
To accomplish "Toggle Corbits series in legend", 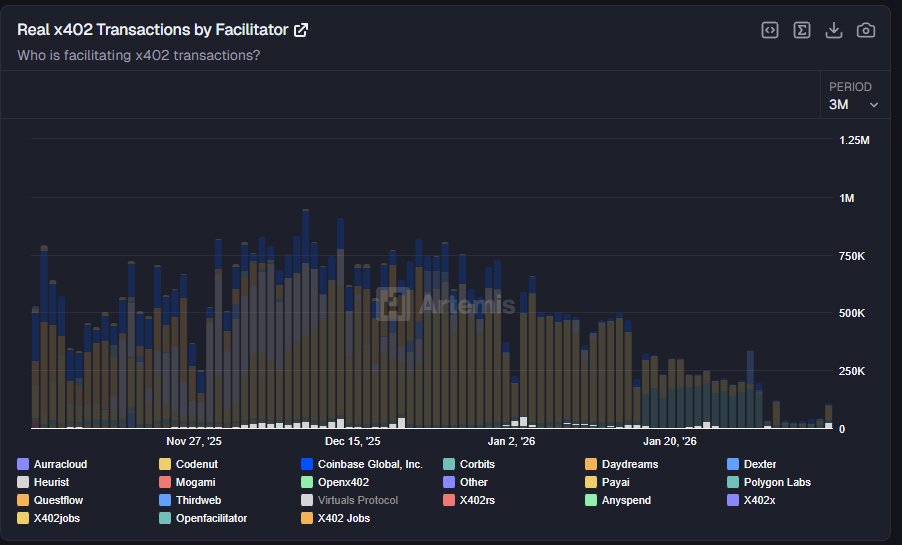I will (469, 464).
